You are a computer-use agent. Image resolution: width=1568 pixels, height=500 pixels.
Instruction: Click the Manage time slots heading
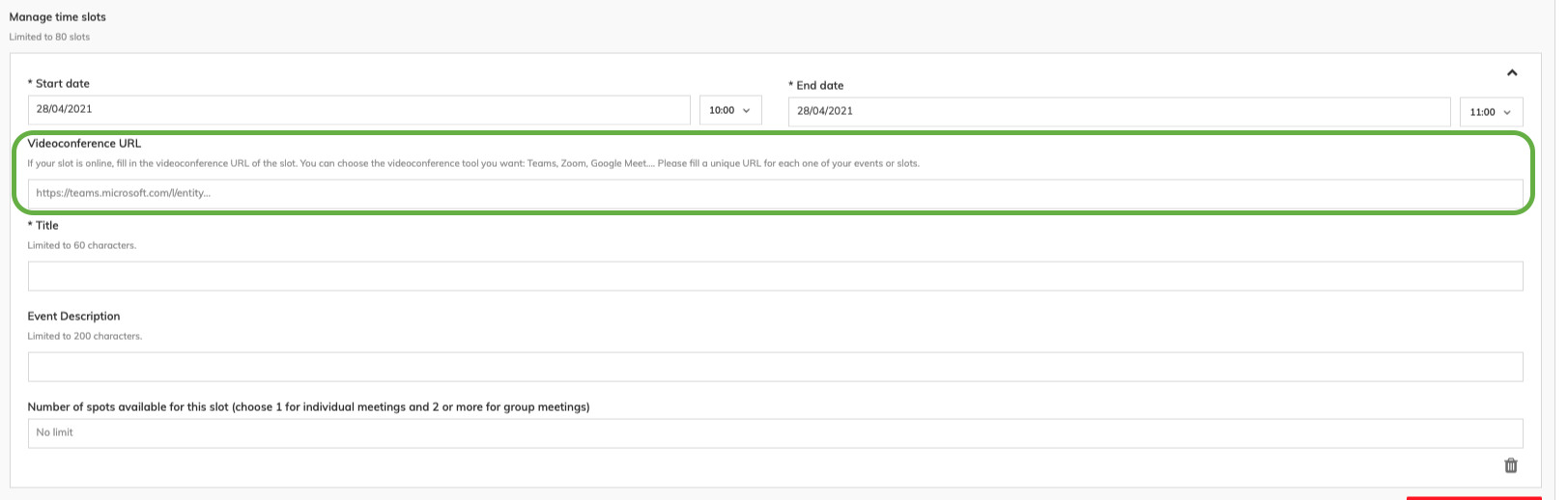(58, 17)
